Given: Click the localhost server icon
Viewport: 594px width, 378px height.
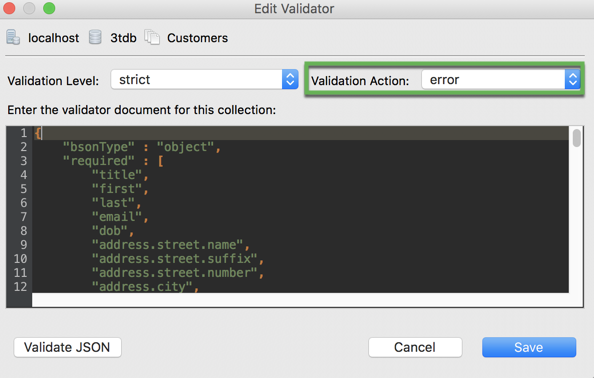Looking at the screenshot, I should coord(13,37).
